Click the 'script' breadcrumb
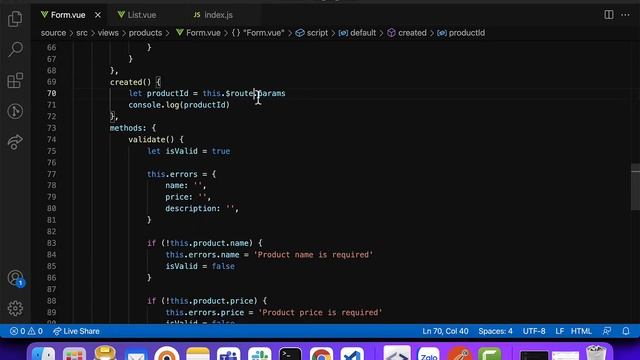The height and width of the screenshot is (360, 640). click(x=312, y=33)
